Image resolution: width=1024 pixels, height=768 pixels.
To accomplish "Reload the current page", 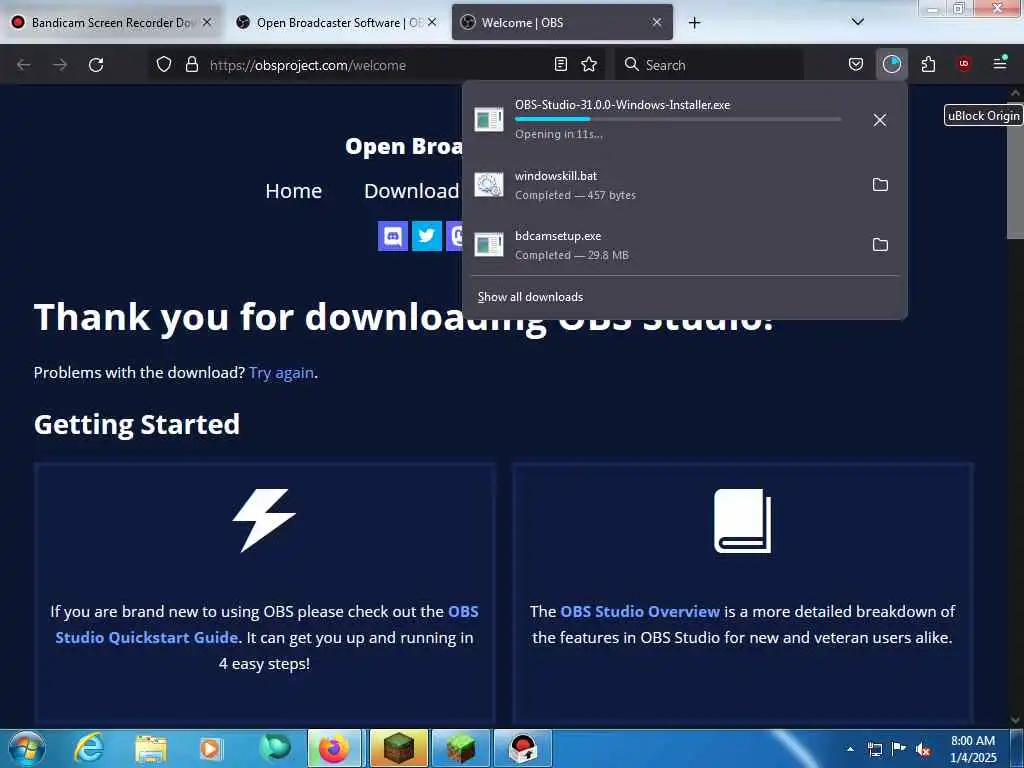I will tap(96, 65).
